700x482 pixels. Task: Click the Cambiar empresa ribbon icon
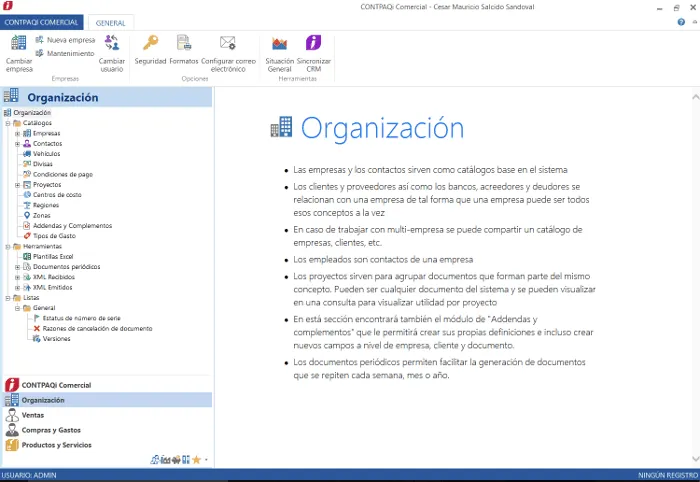(x=19, y=43)
